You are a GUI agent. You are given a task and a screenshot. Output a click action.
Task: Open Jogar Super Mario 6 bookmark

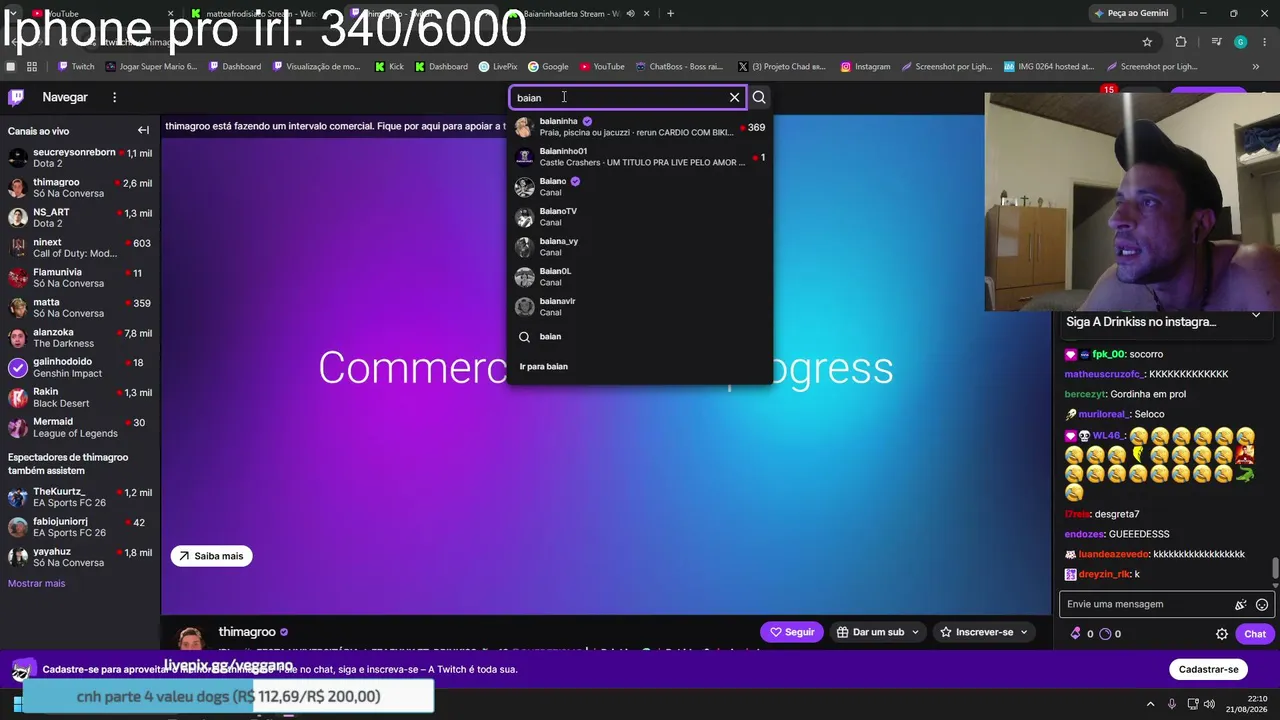(x=152, y=67)
